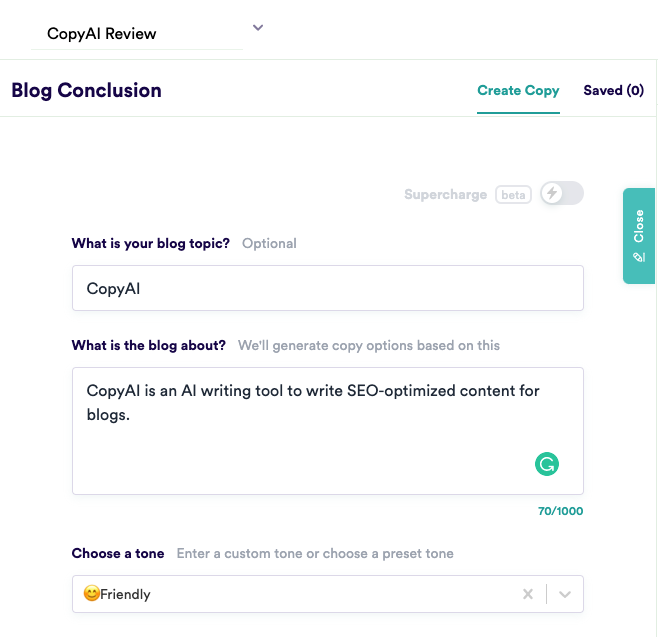This screenshot has height=637, width=658.
Task: Click the 70/1000 character counter
Action: (560, 511)
